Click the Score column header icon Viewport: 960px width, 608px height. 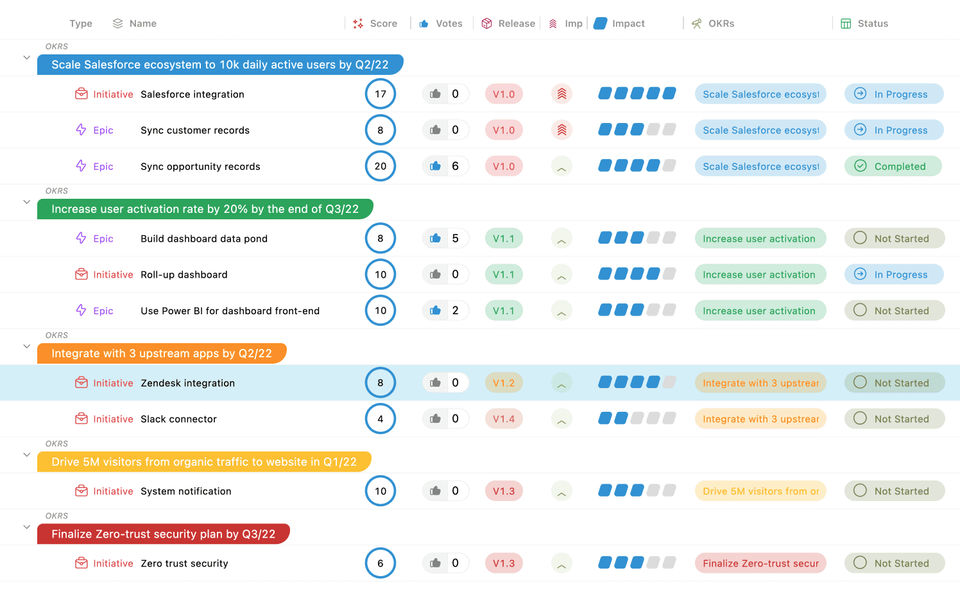point(358,23)
